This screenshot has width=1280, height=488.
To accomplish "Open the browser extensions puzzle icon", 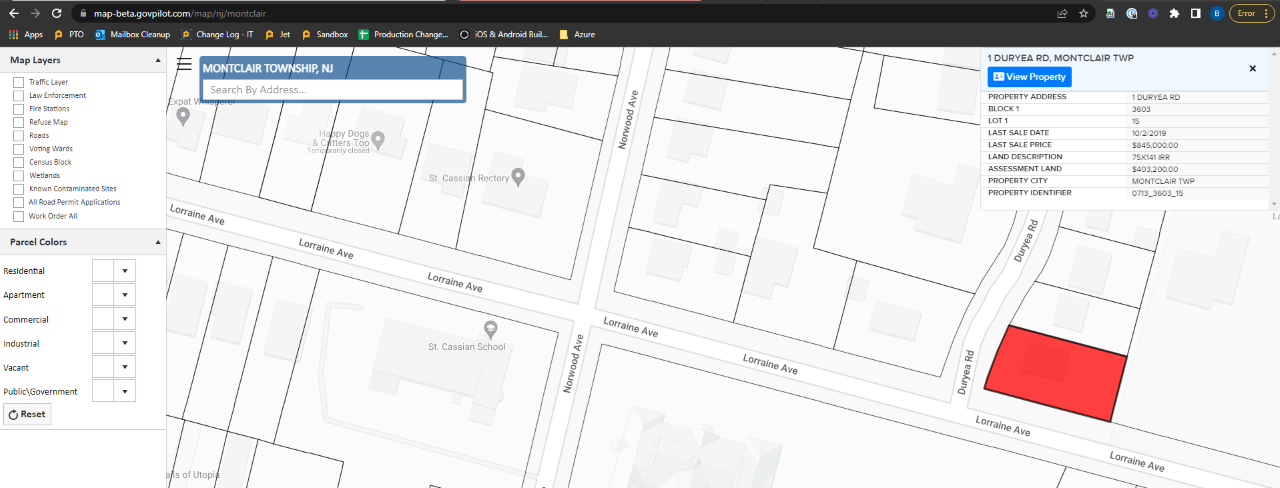I will (x=1174, y=13).
